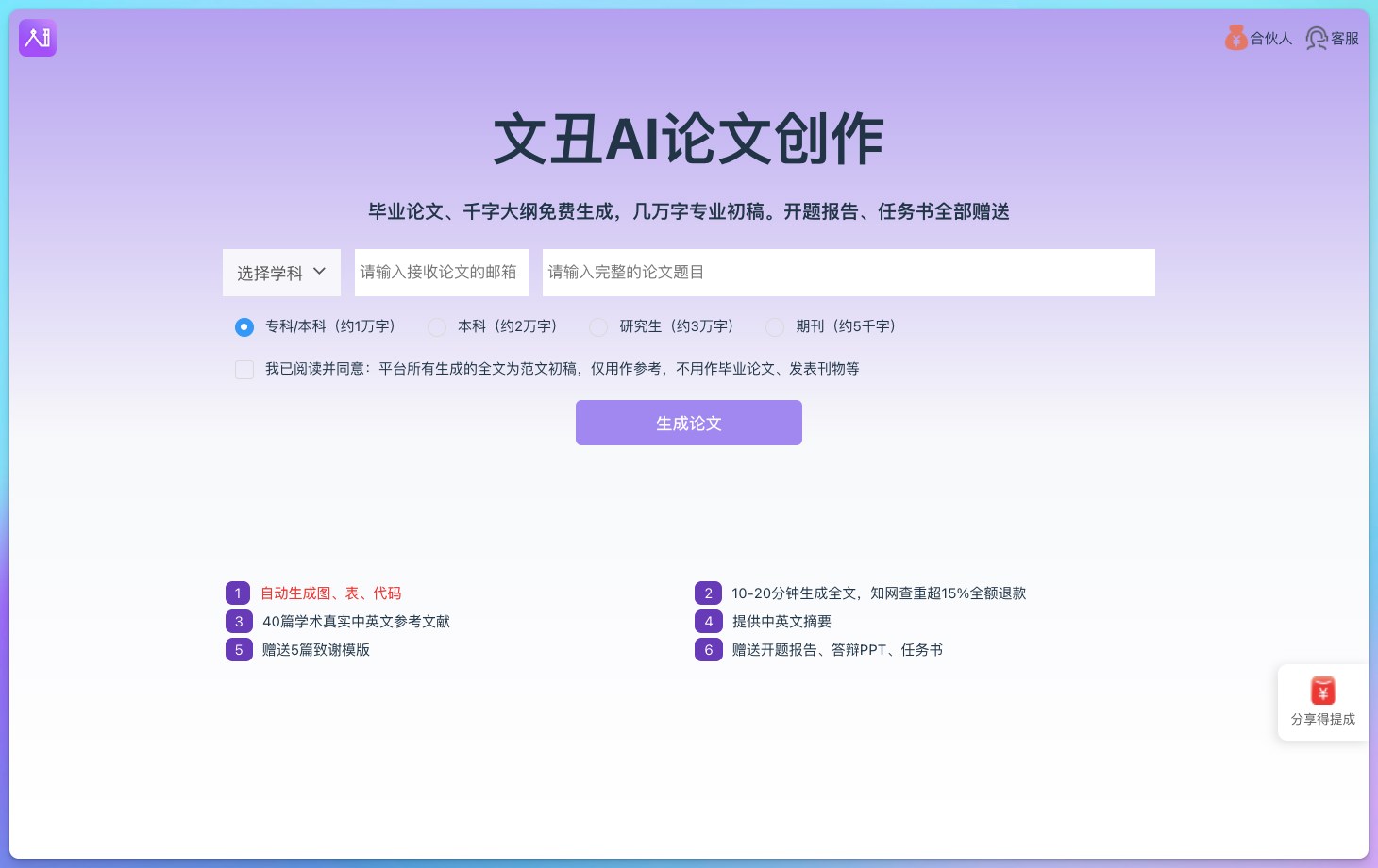Open the 分享得提成 red envelope icon

[1321, 692]
